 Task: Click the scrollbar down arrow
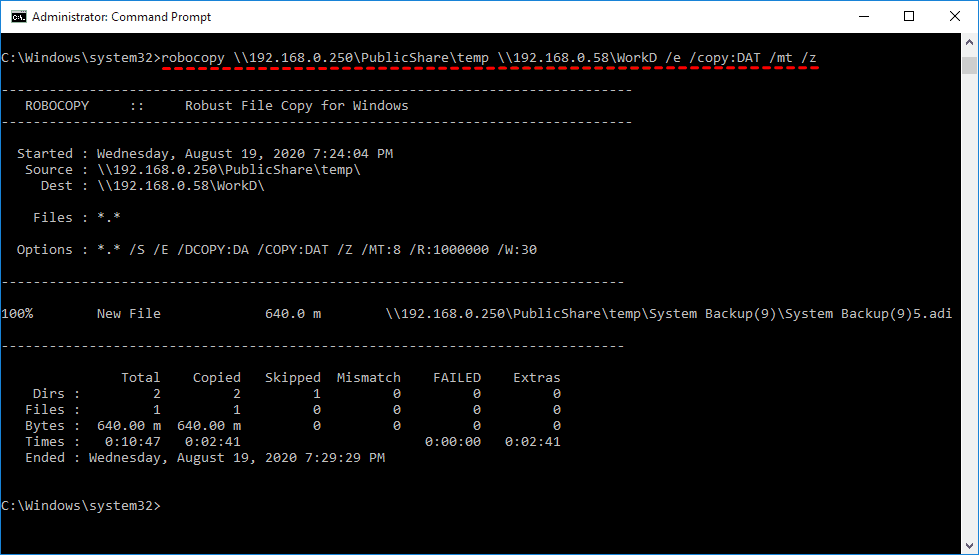coord(969,545)
